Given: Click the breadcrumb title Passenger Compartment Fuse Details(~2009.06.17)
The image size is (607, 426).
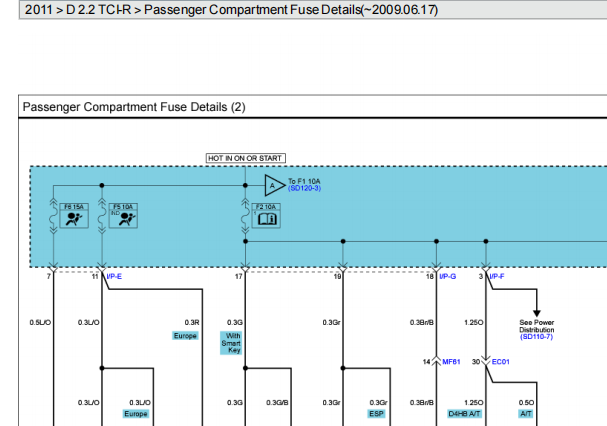Looking at the screenshot, I should (x=291, y=9).
